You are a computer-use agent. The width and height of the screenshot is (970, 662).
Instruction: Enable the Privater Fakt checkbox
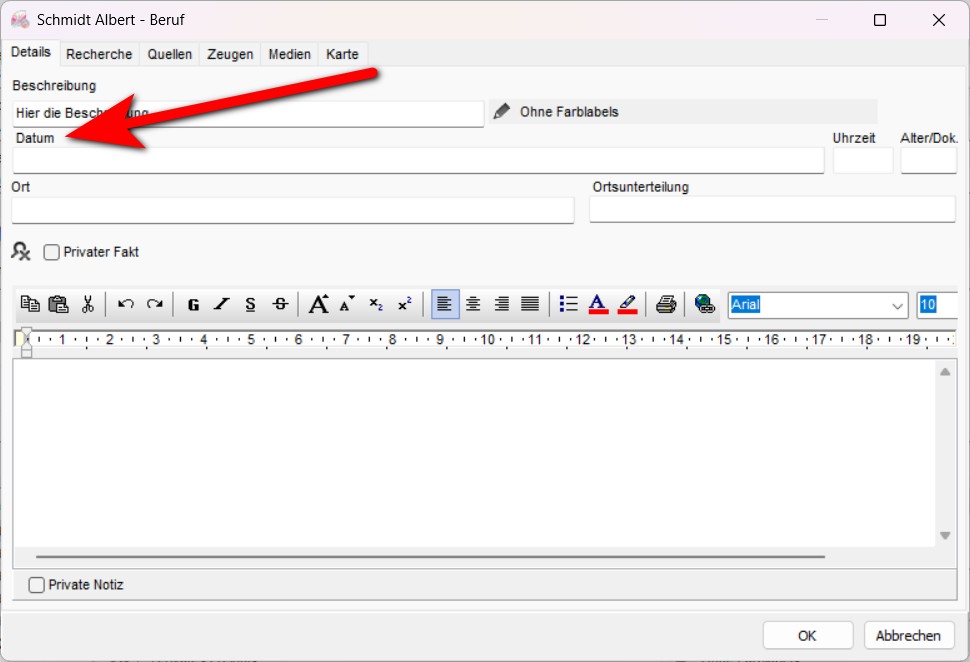tap(52, 253)
